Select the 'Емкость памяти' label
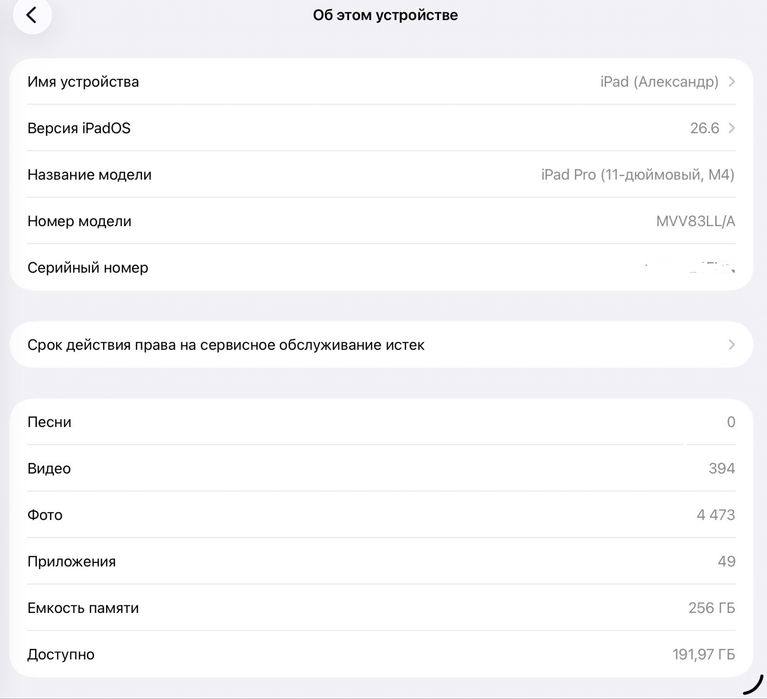This screenshot has width=767, height=699. [x=83, y=608]
